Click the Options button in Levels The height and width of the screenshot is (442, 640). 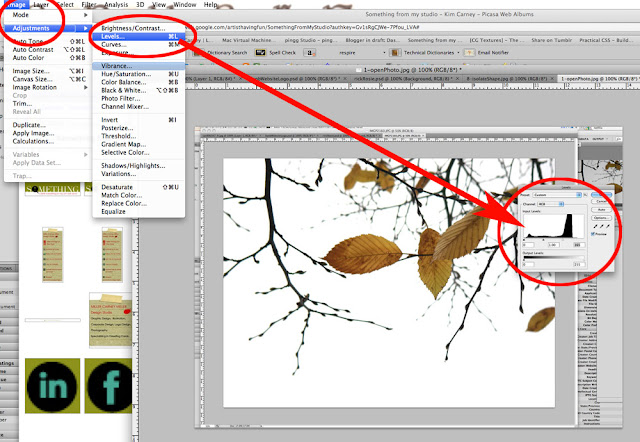tap(601, 218)
